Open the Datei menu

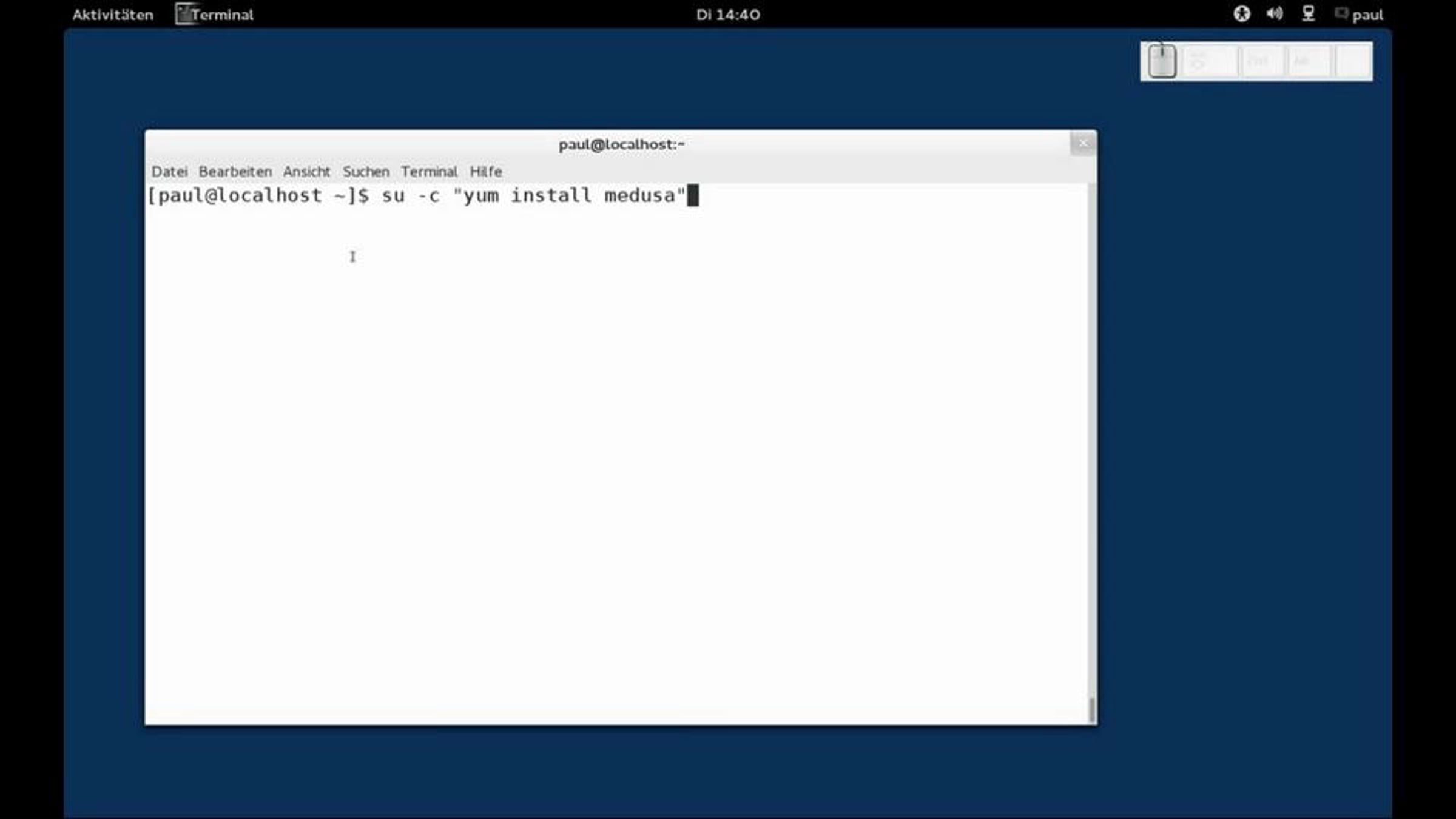pyautogui.click(x=169, y=172)
